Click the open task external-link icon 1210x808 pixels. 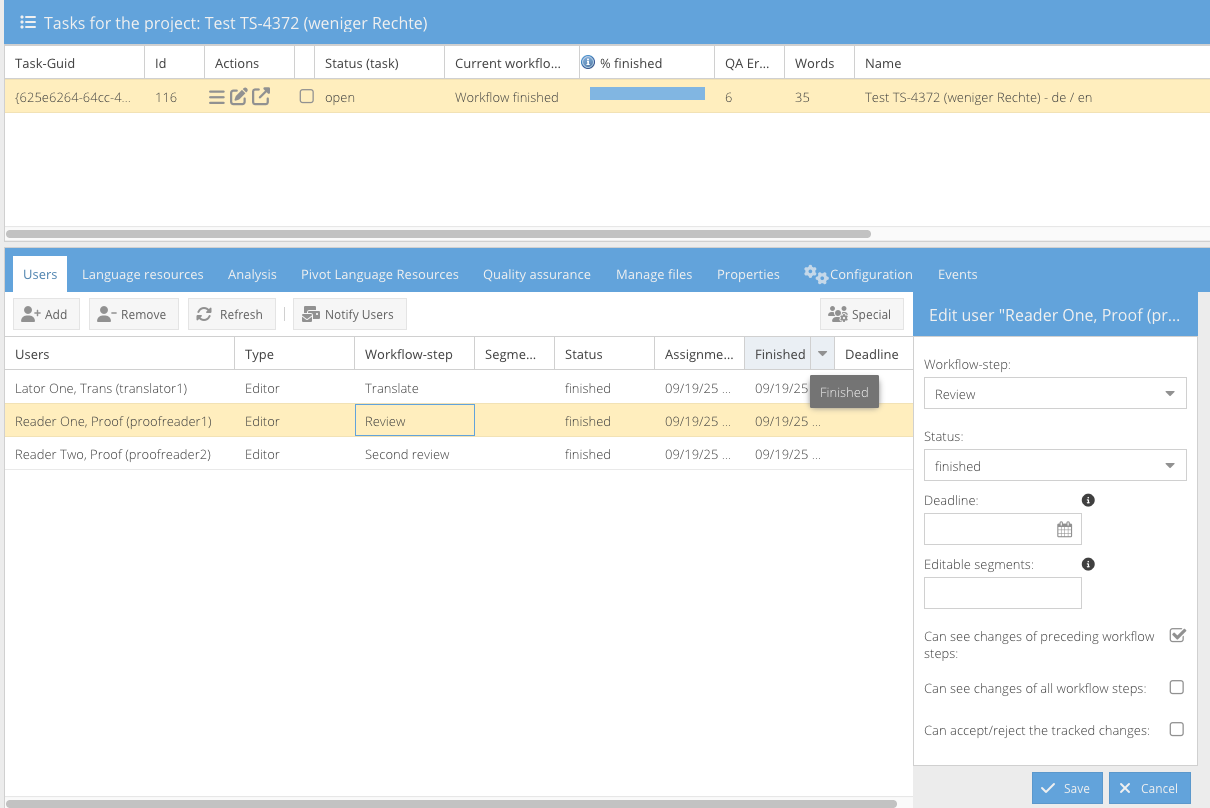click(261, 97)
